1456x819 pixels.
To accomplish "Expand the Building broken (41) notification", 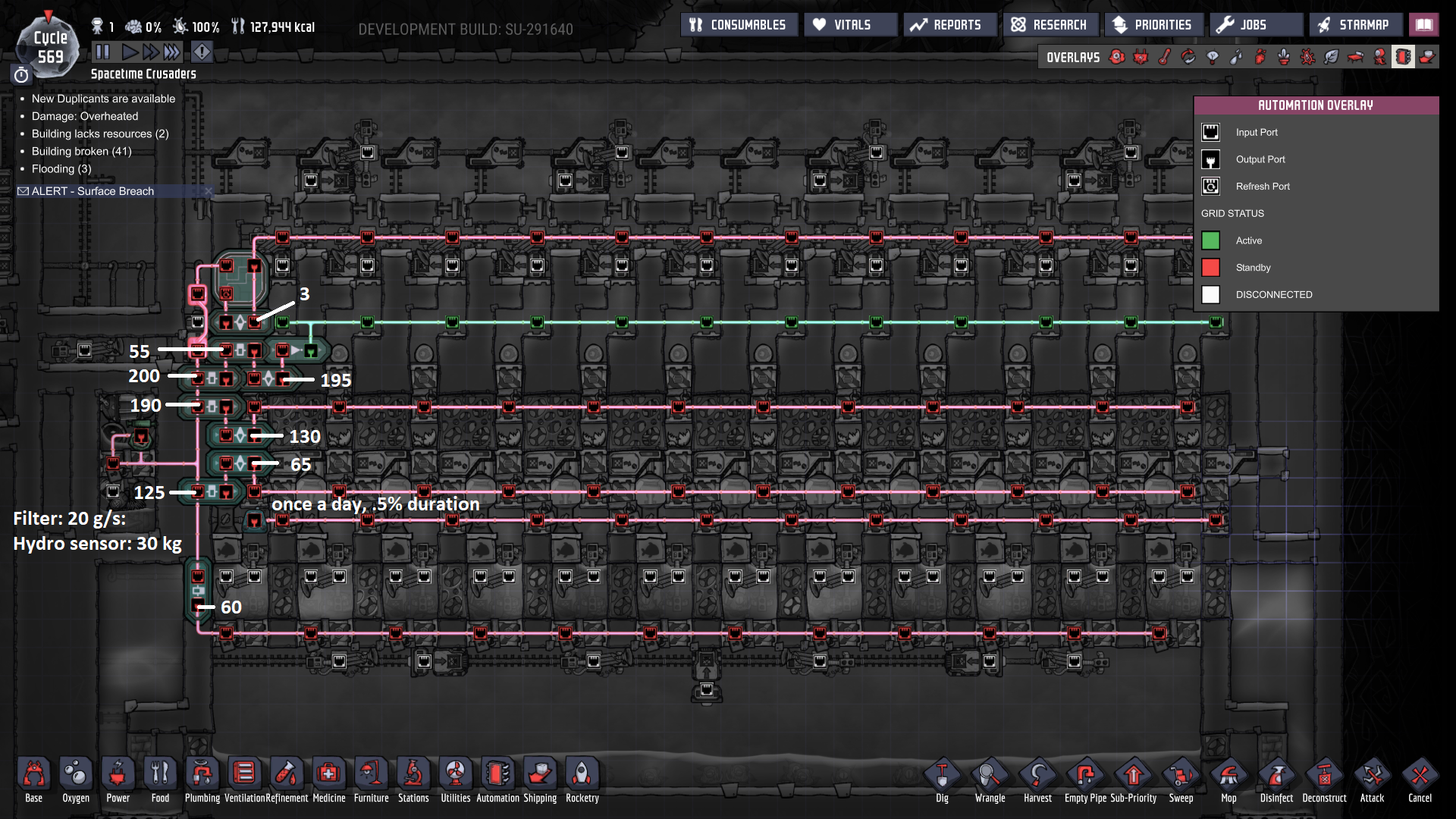I will pos(81,151).
